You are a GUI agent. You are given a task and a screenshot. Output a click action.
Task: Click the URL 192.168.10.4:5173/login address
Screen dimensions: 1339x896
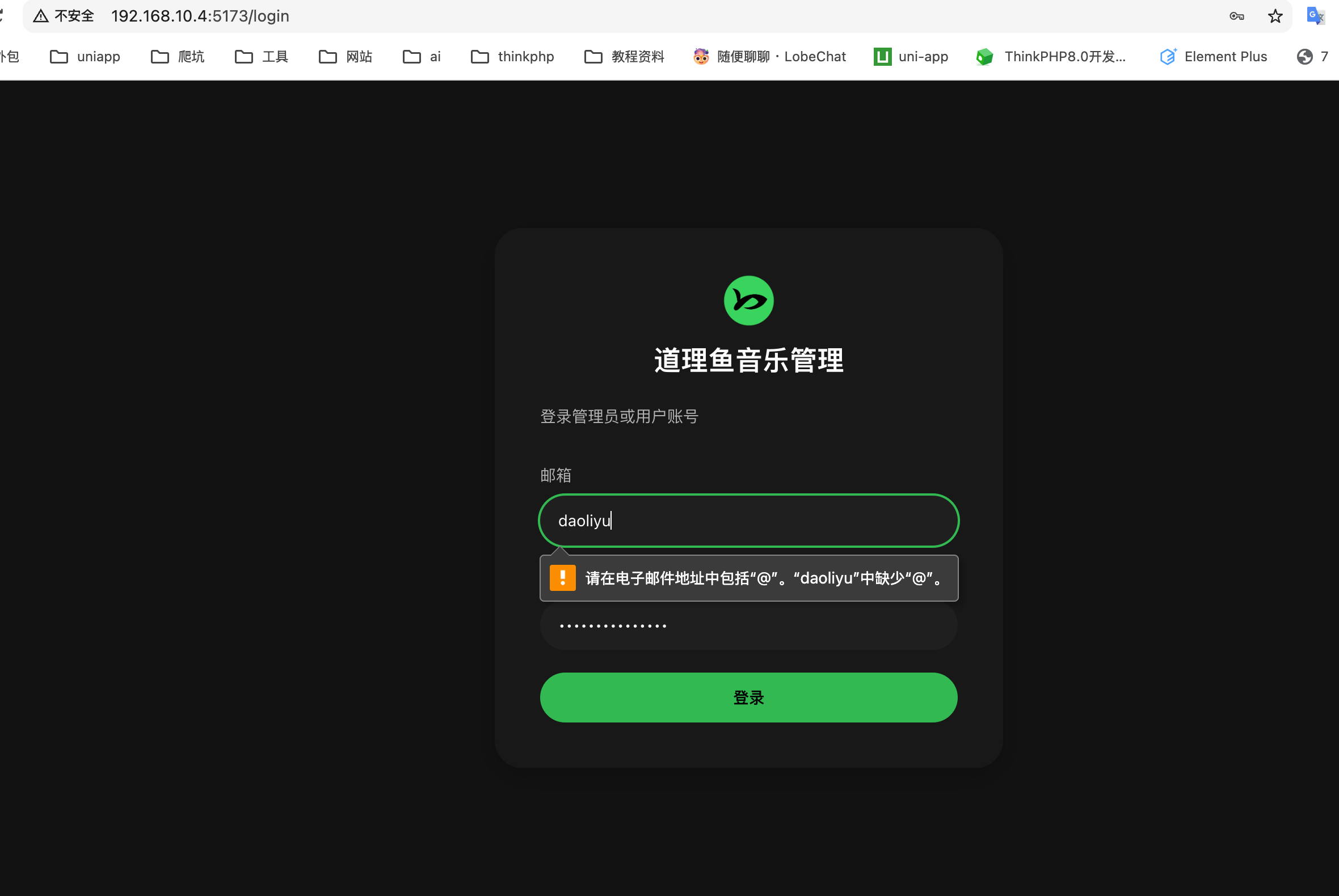200,16
